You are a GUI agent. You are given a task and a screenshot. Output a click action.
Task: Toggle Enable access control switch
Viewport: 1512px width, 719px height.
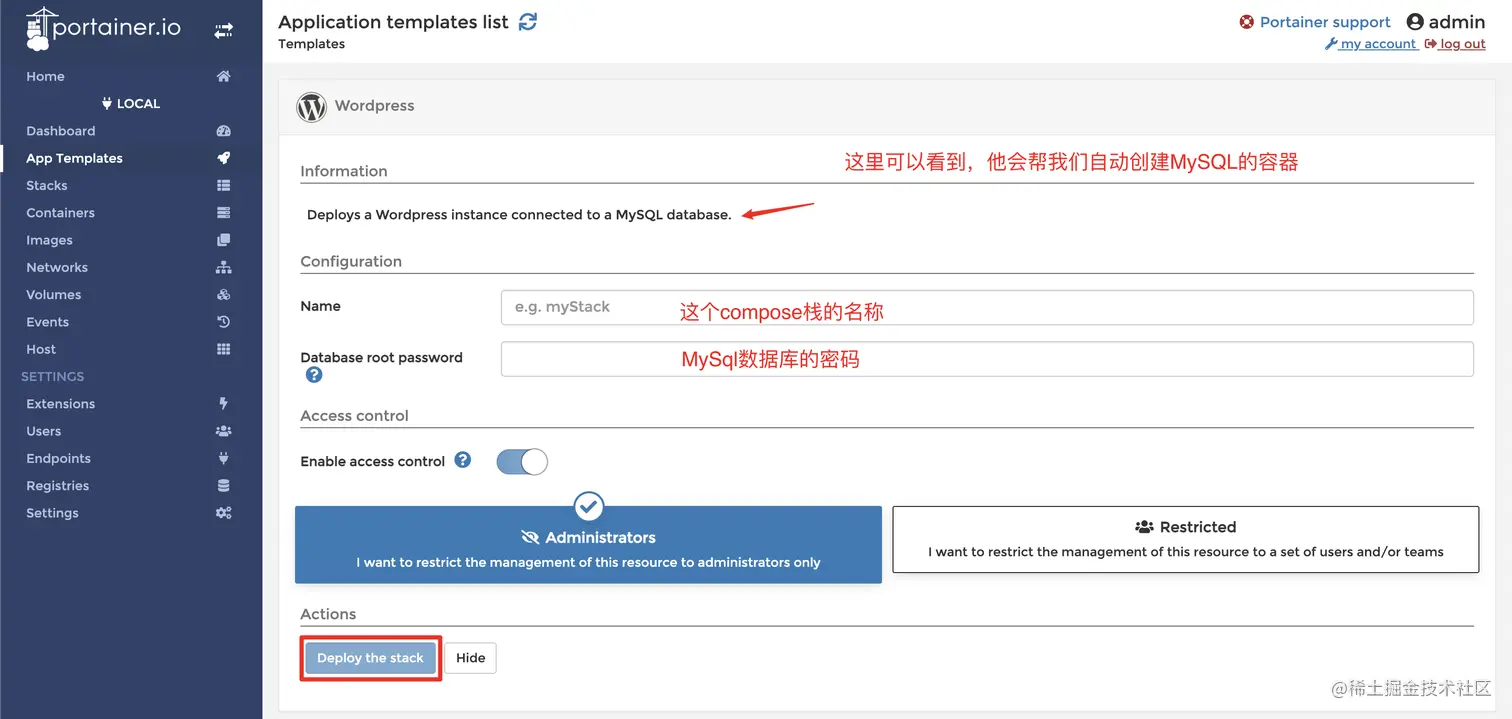pos(522,461)
